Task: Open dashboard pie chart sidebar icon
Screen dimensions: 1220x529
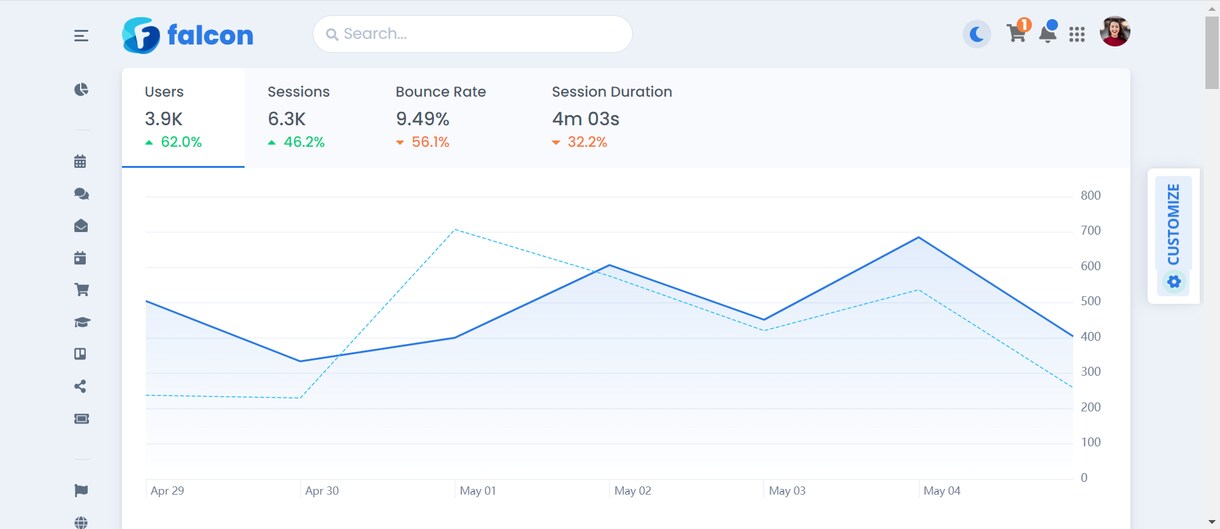Action: [x=81, y=90]
